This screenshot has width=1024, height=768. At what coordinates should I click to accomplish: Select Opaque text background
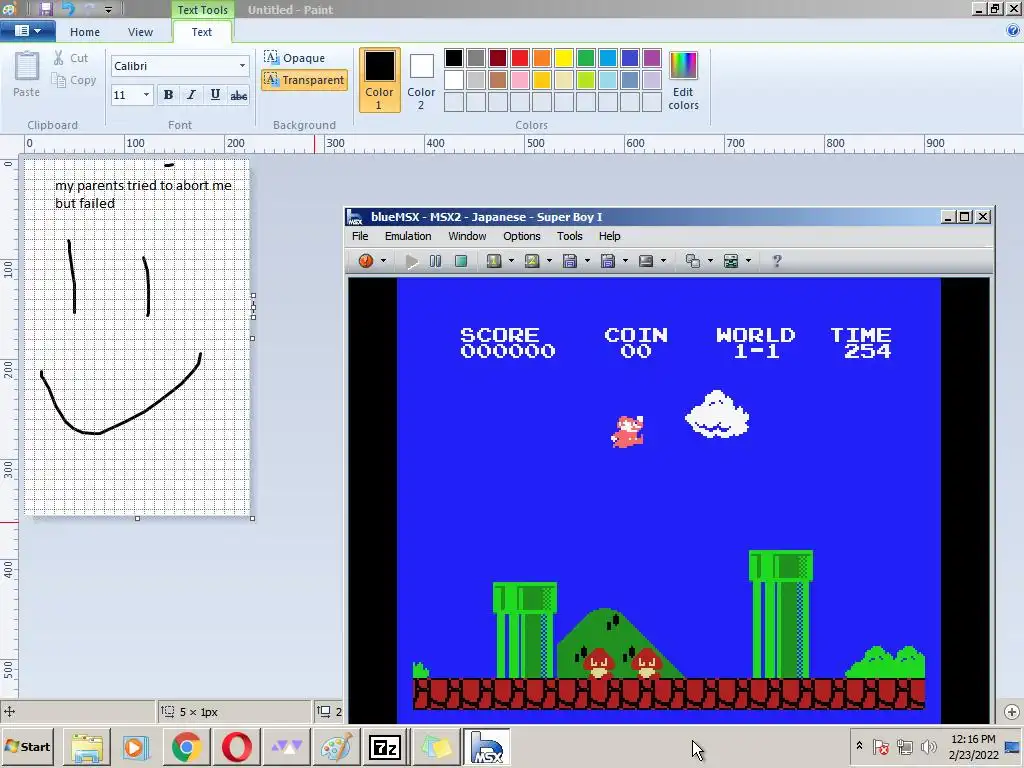[x=295, y=58]
